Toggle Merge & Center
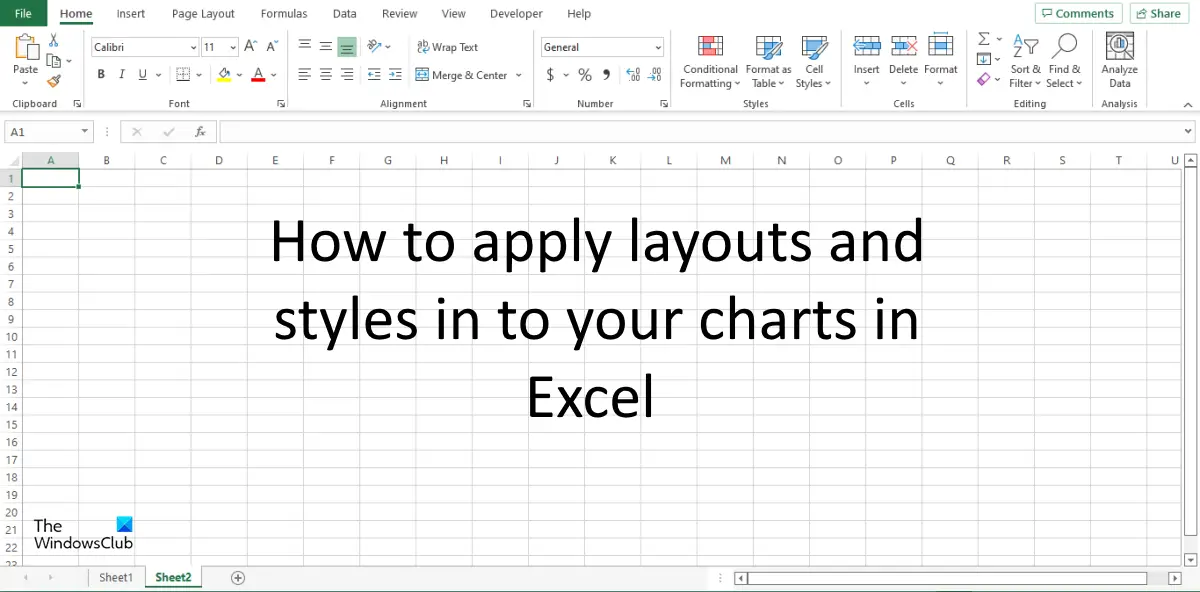Screen dimensions: 1200x592 point(461,75)
